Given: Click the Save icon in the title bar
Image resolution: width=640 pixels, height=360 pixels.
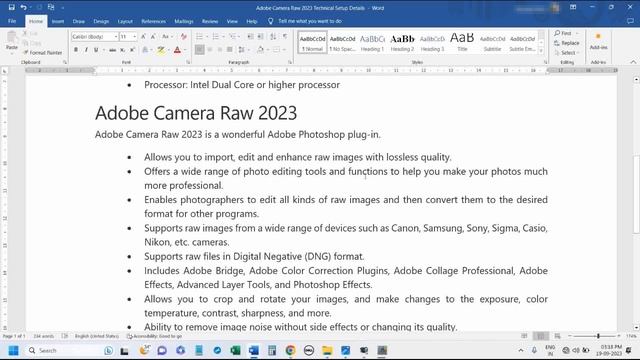Looking at the screenshot, I should [11, 7].
